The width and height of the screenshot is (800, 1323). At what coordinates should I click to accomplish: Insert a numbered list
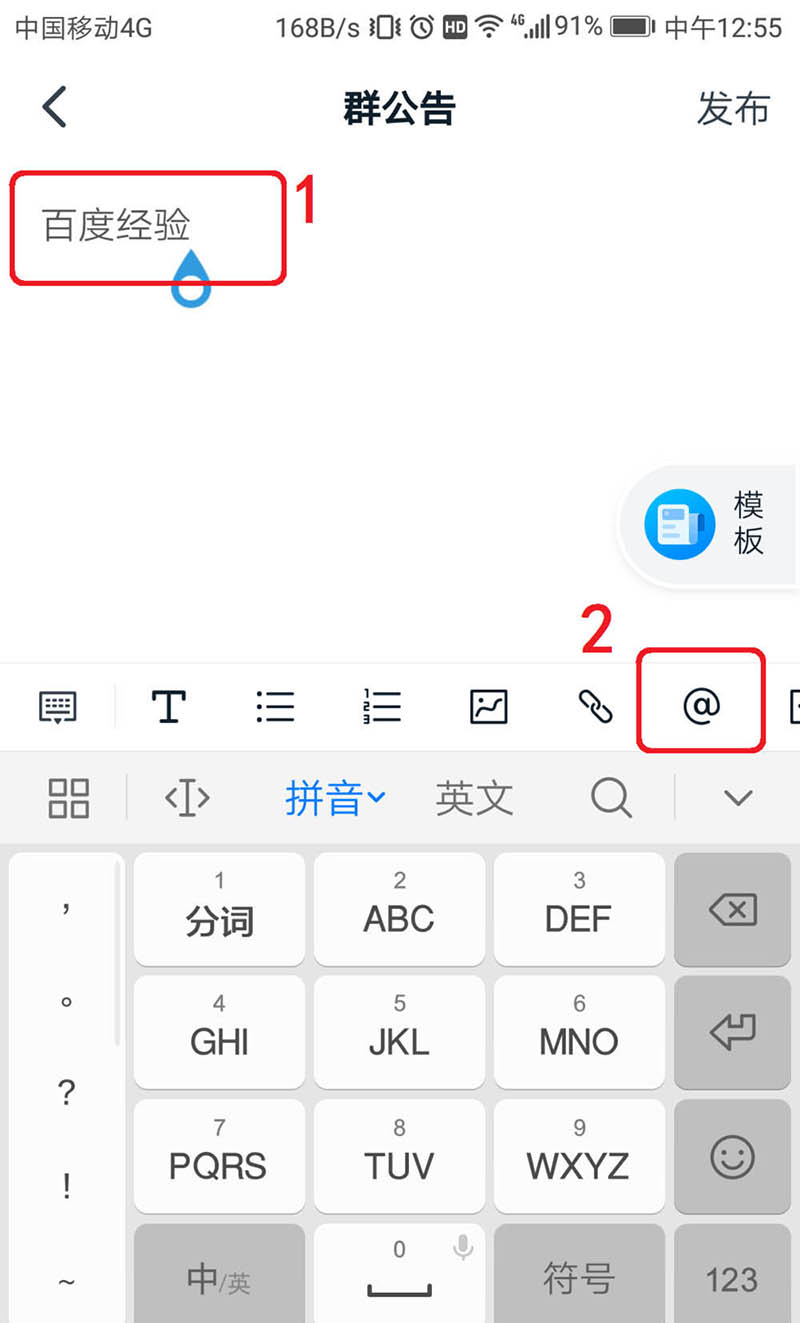382,706
